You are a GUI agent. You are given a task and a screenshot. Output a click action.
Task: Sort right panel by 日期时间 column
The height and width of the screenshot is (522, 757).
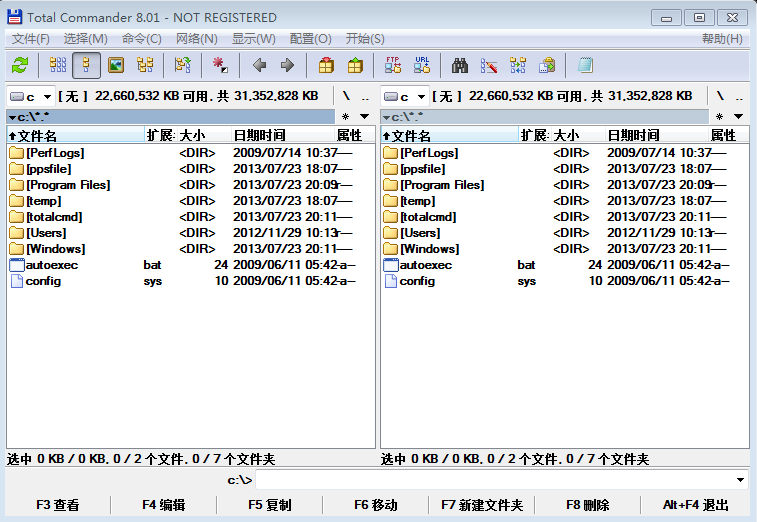pyautogui.click(x=657, y=135)
